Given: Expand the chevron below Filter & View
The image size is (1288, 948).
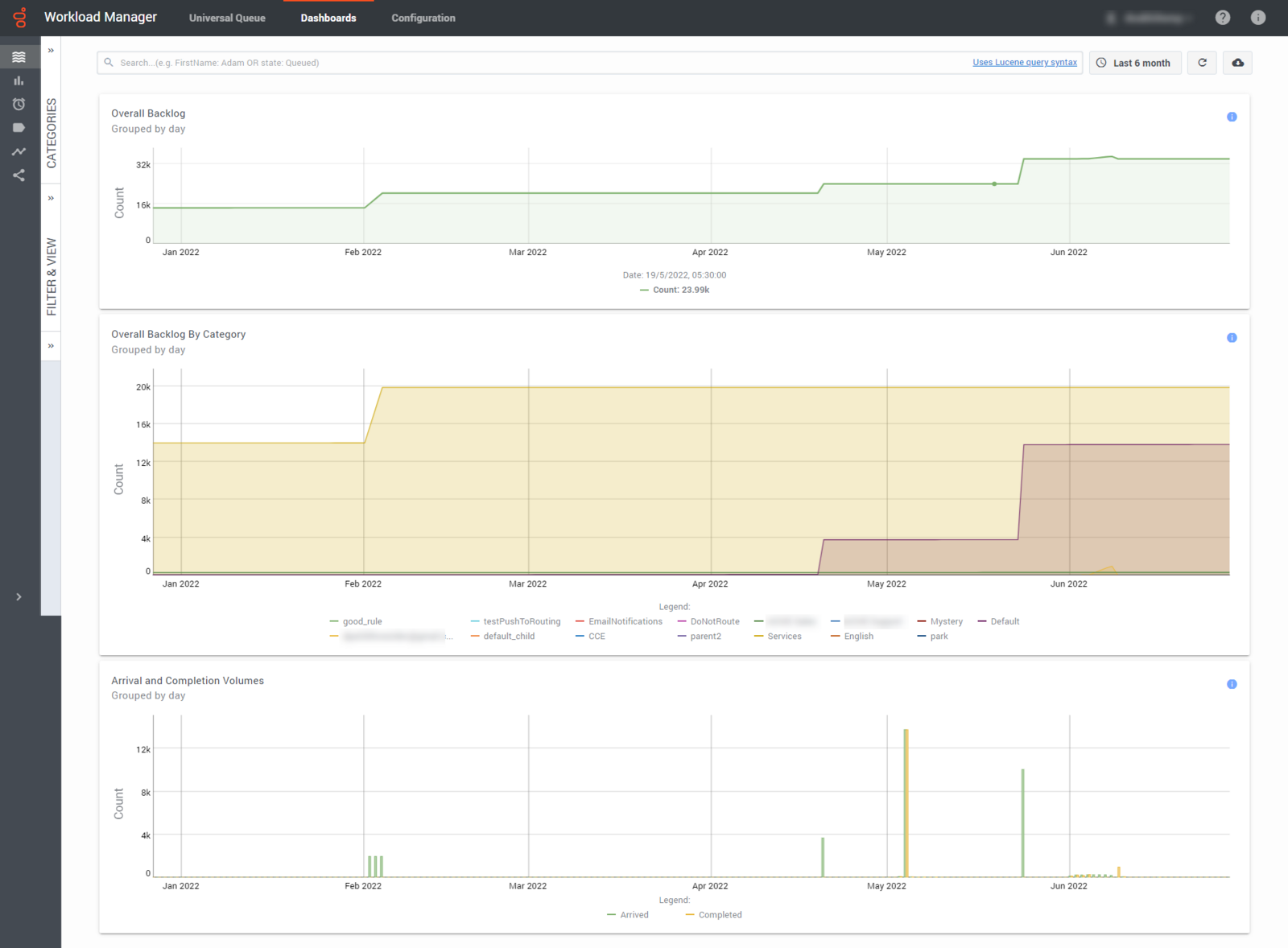Looking at the screenshot, I should [x=51, y=346].
